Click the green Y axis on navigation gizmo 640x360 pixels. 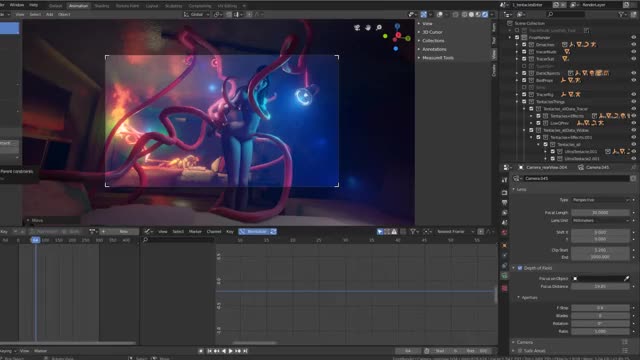[x=408, y=38]
